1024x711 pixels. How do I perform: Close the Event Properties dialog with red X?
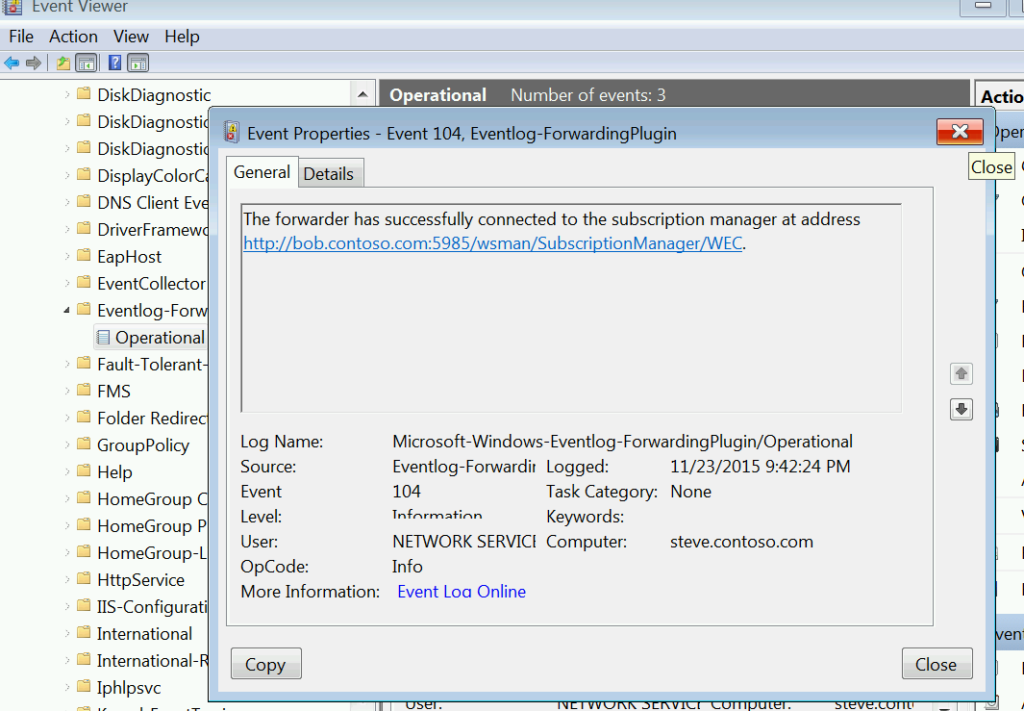pos(959,131)
